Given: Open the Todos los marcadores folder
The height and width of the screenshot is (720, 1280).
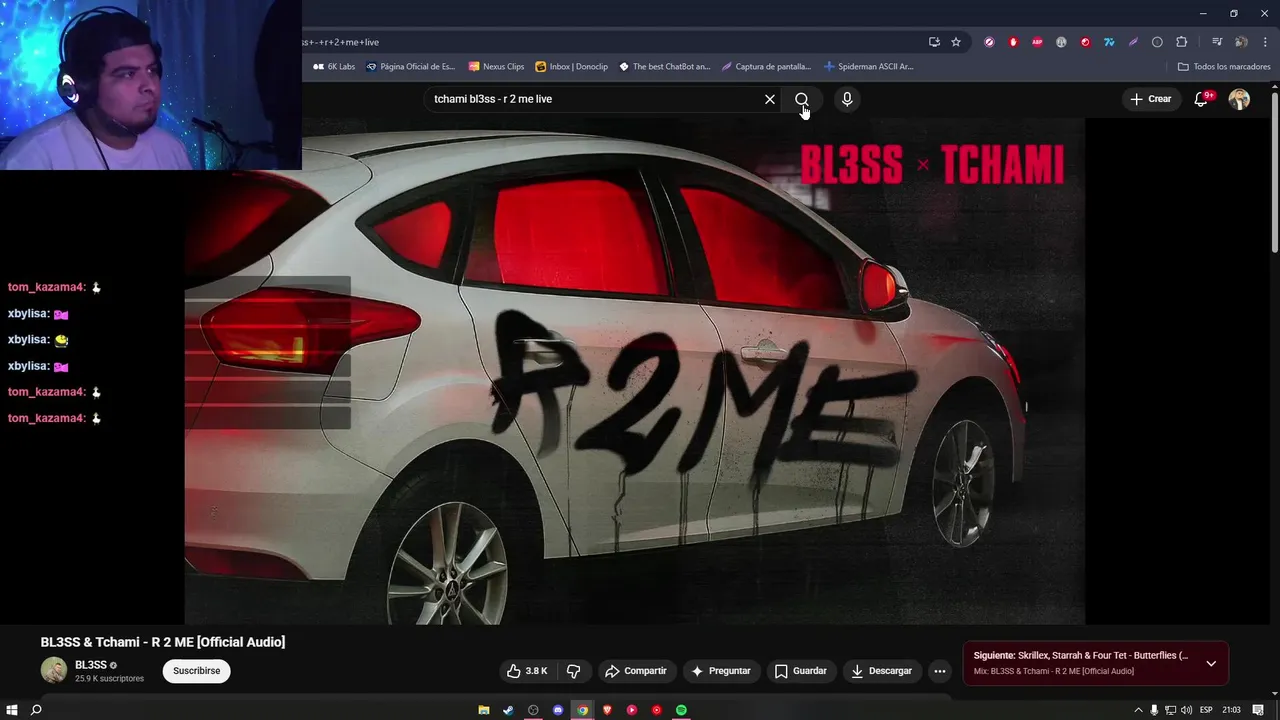Looking at the screenshot, I should (x=1224, y=67).
